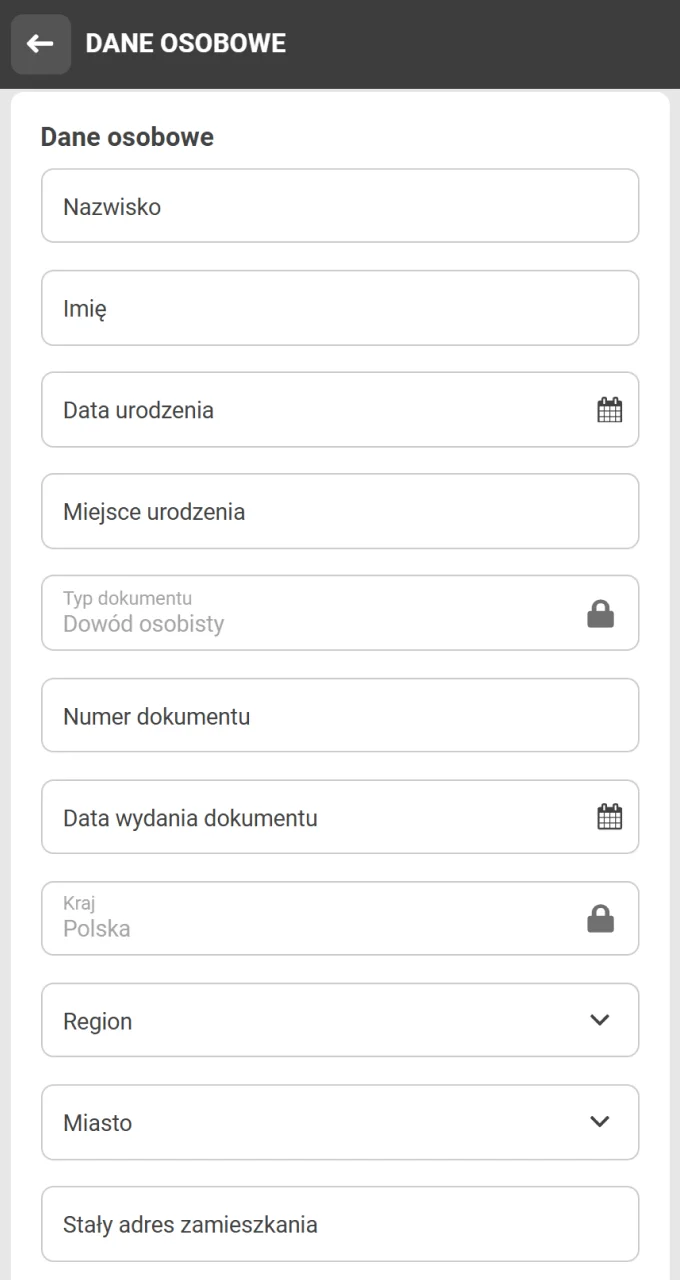Click the back arrow icon
This screenshot has height=1280, width=680.
40,44
